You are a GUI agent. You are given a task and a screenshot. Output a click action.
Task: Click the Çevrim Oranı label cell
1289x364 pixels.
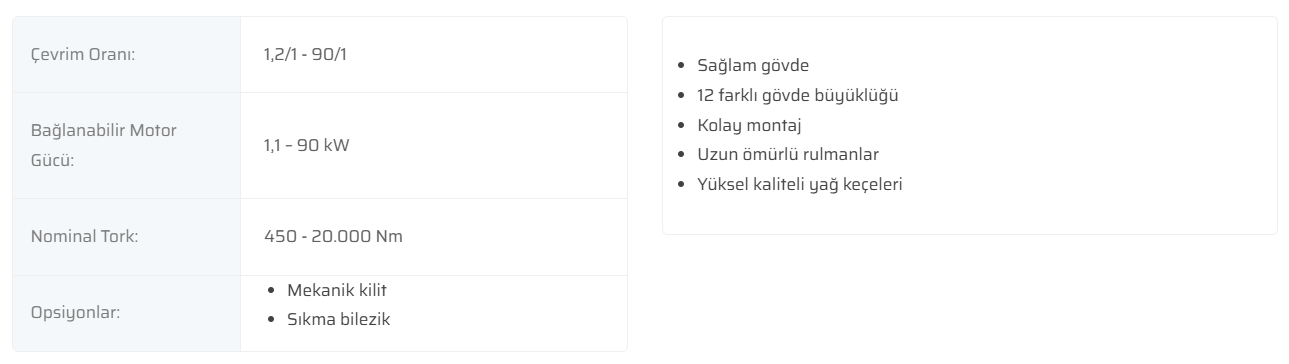(x=127, y=54)
